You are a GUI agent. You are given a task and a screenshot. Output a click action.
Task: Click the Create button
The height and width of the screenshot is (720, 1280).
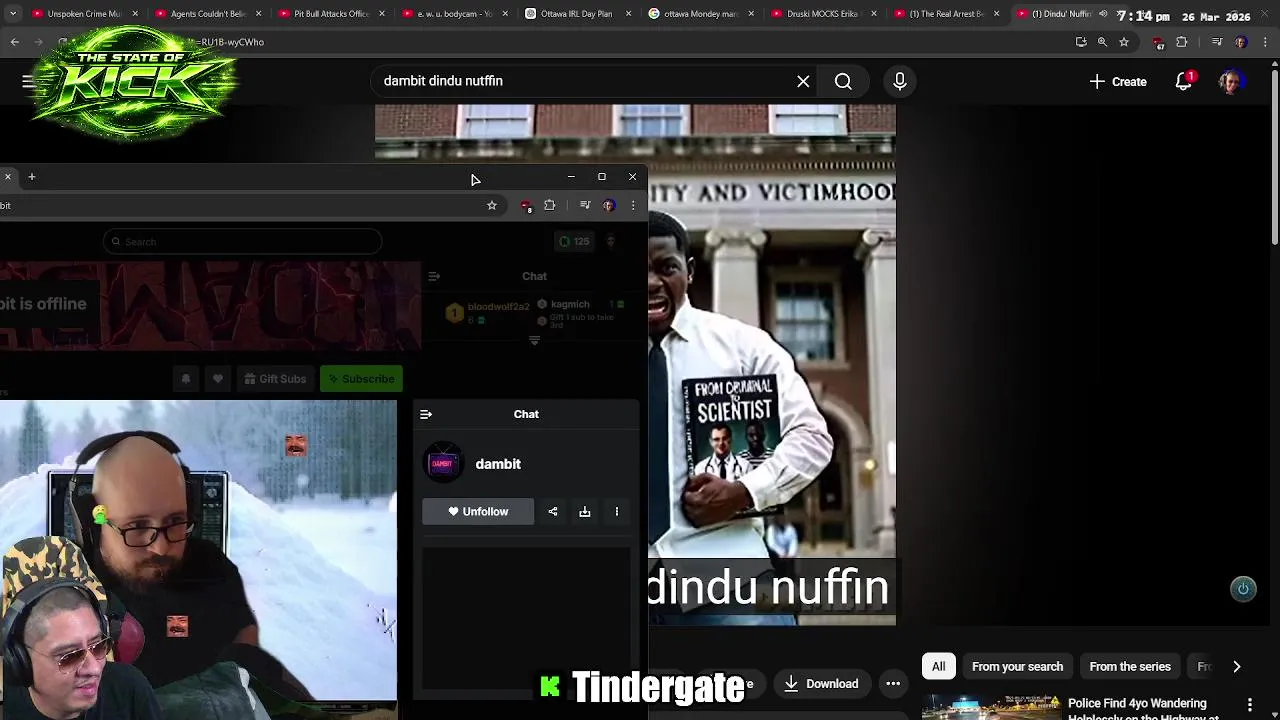click(x=1118, y=81)
